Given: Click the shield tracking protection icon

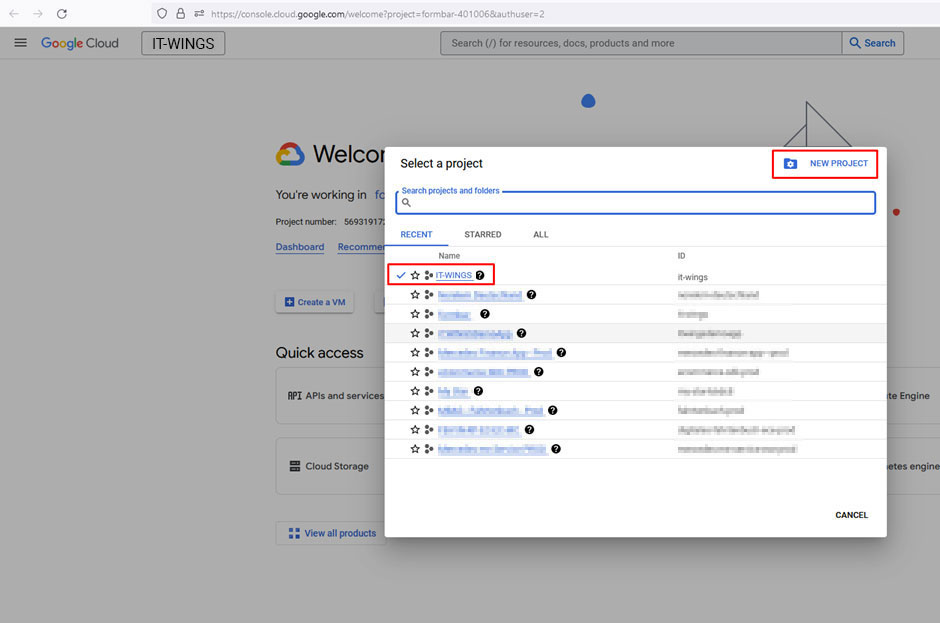Looking at the screenshot, I should coord(162,13).
